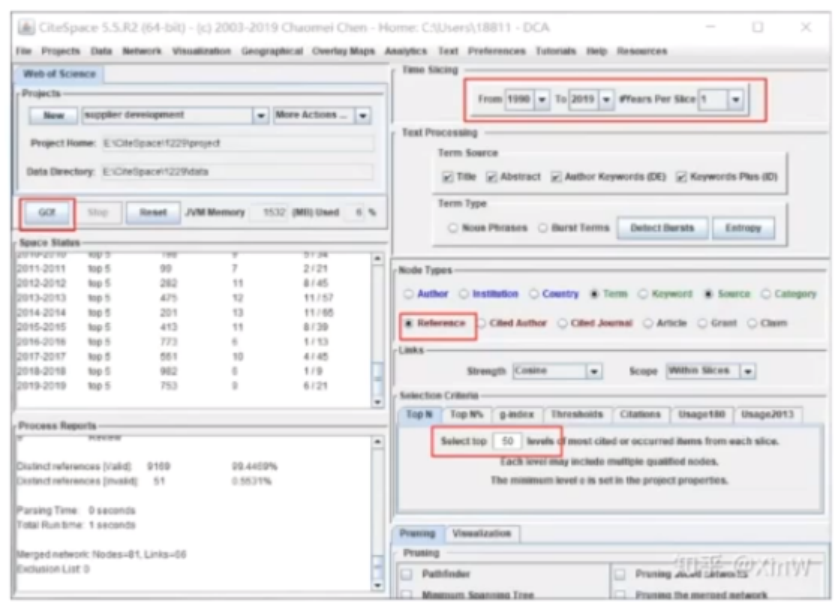The width and height of the screenshot is (836, 605).
Task: Click the GO! button
Action: pyautogui.click(x=47, y=213)
